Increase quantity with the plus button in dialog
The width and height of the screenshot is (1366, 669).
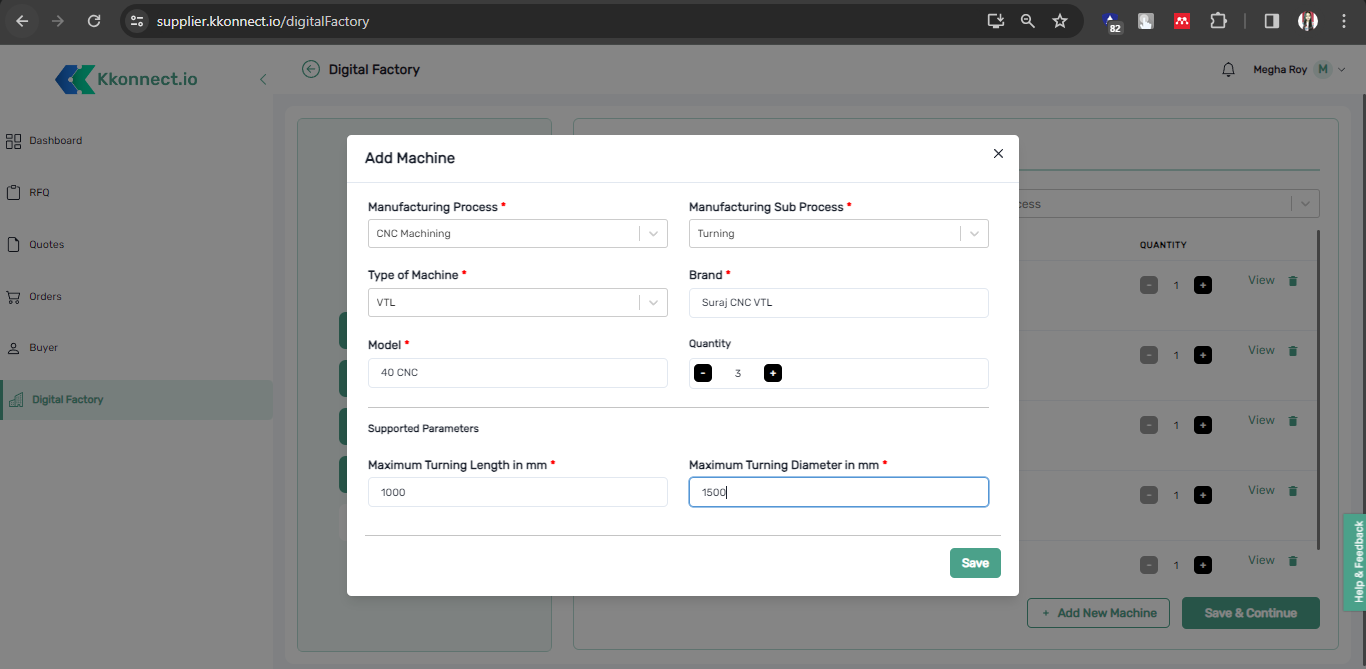(x=773, y=373)
